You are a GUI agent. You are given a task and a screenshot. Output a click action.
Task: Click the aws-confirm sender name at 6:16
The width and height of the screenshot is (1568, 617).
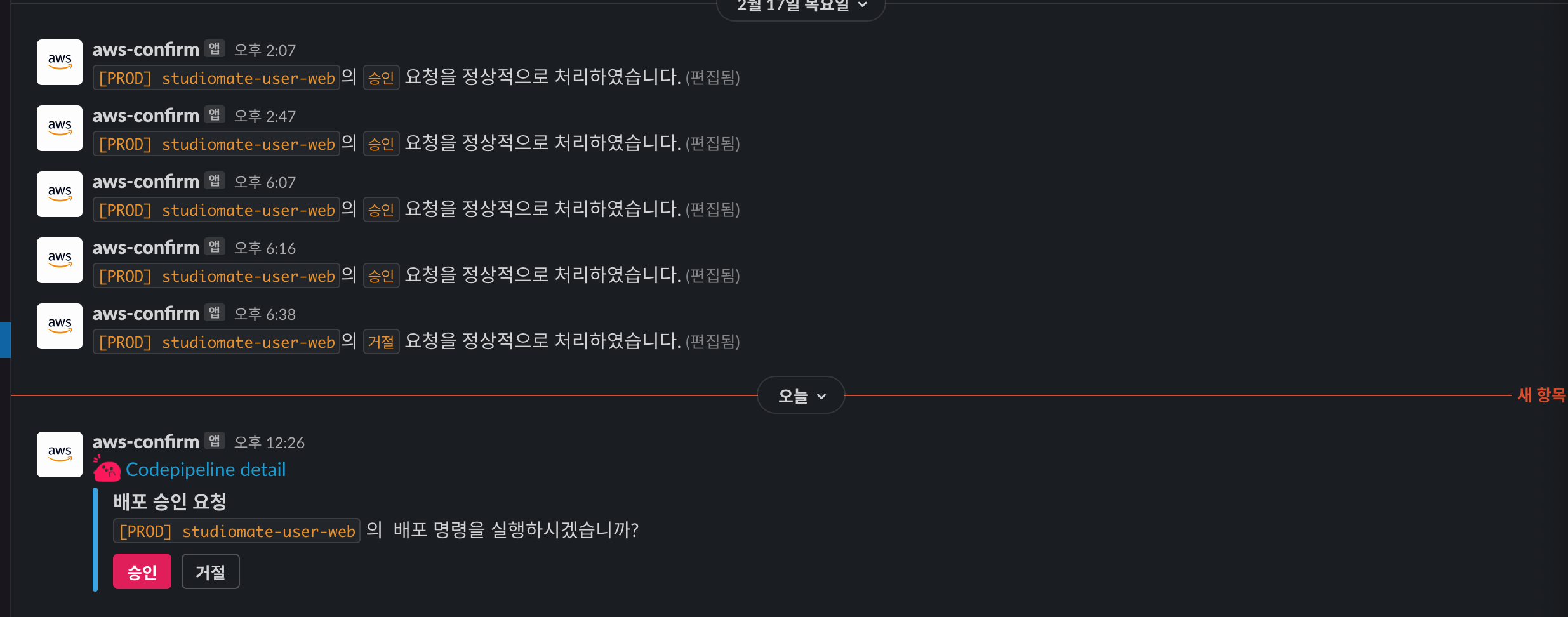click(x=146, y=248)
